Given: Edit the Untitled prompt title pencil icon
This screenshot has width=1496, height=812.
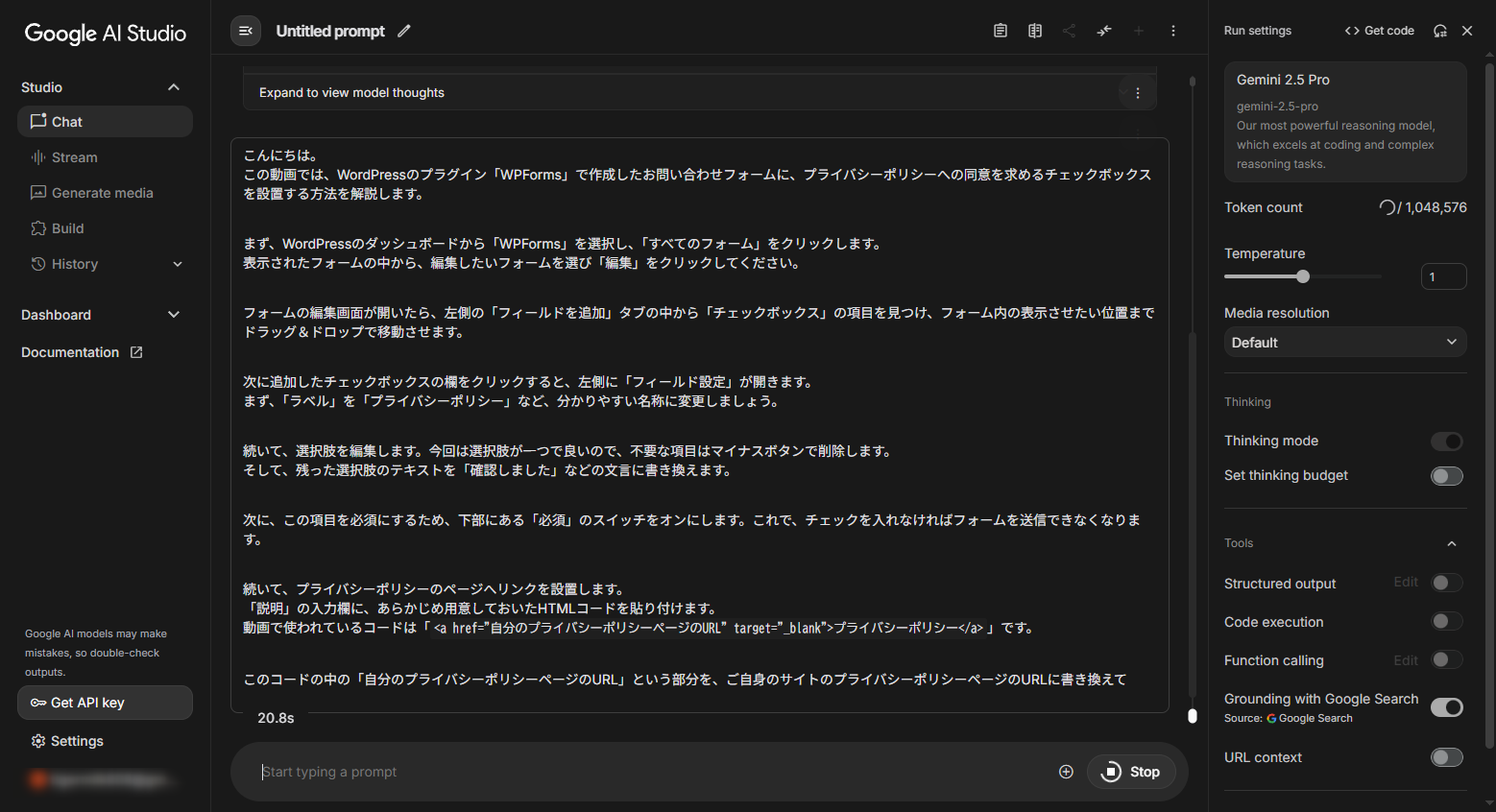Looking at the screenshot, I should [404, 31].
